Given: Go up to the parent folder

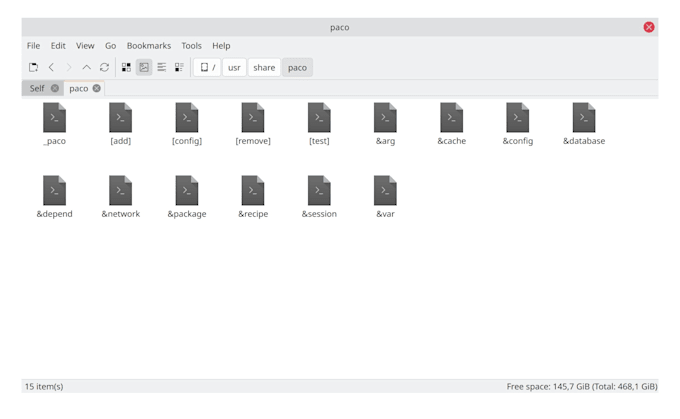Looking at the screenshot, I should tap(86, 67).
